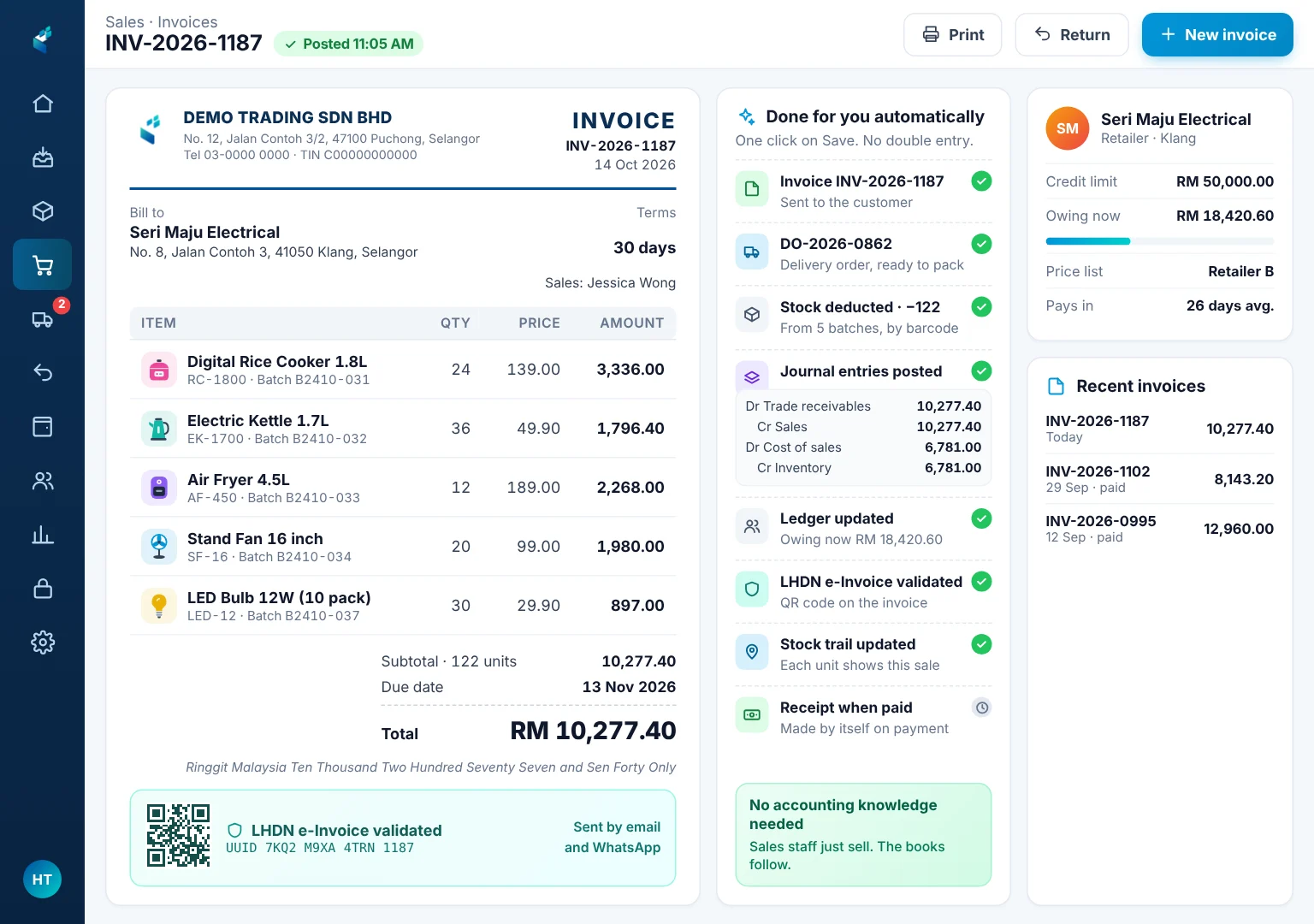Screen dimensions: 1314x924
Task: Open recent invoice INV-2026-0995
Action: (1160, 529)
